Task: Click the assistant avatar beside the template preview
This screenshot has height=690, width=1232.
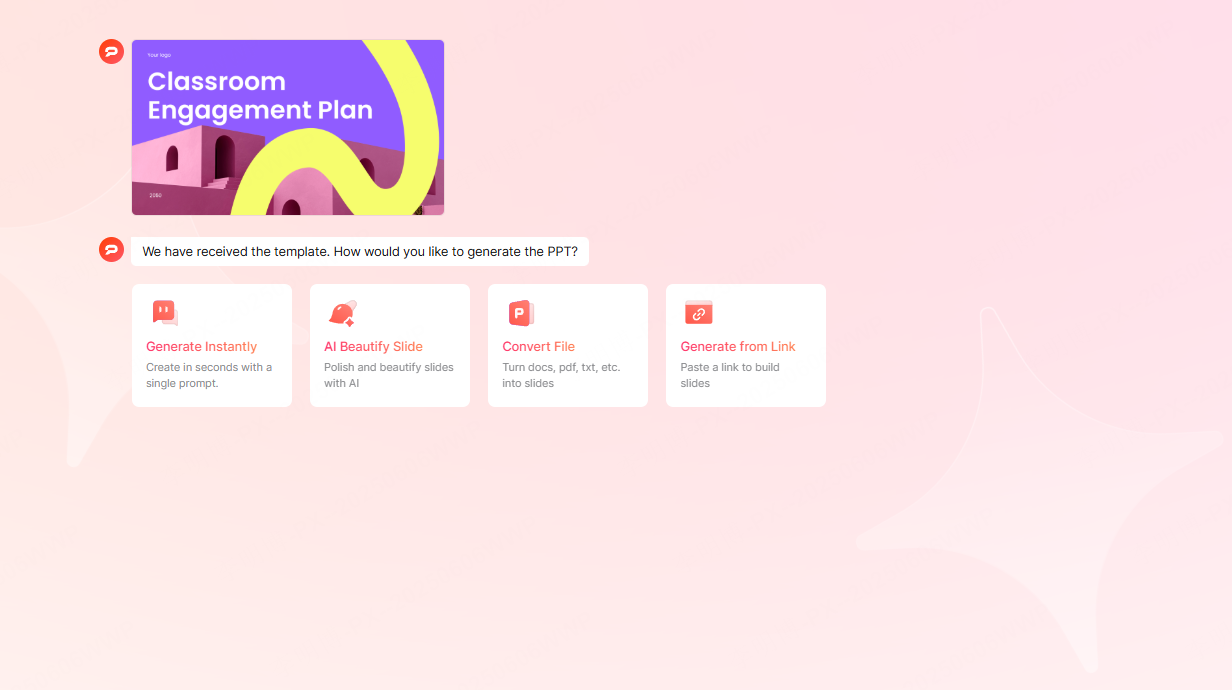Action: pyautogui.click(x=111, y=51)
